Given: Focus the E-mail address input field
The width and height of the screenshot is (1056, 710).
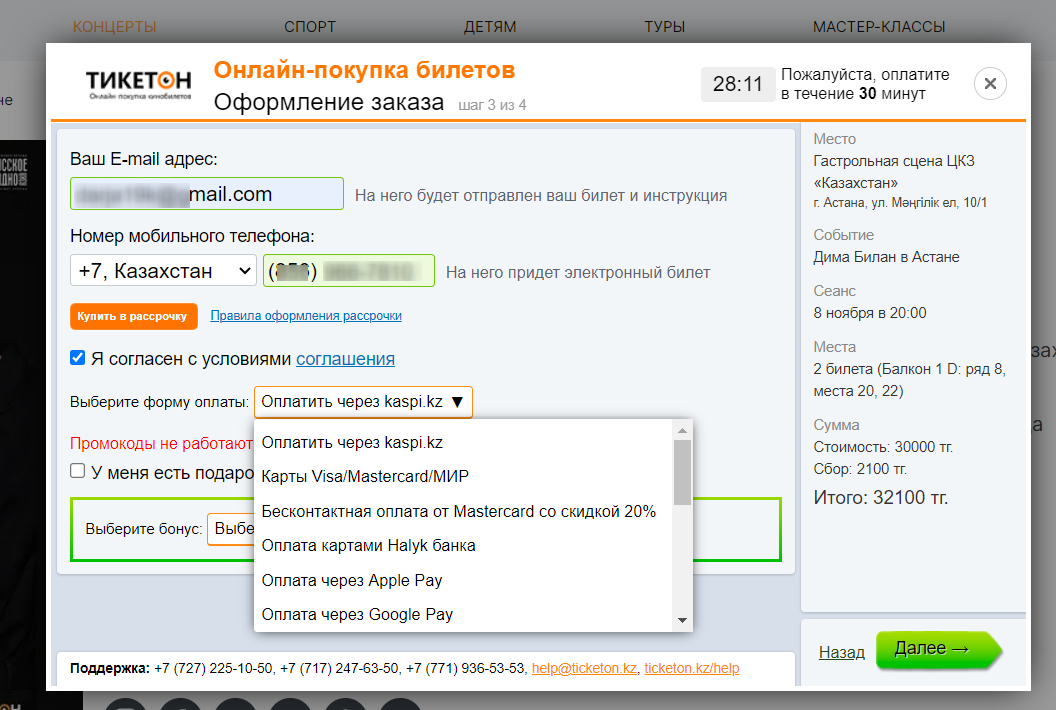Looking at the screenshot, I should click(207, 193).
